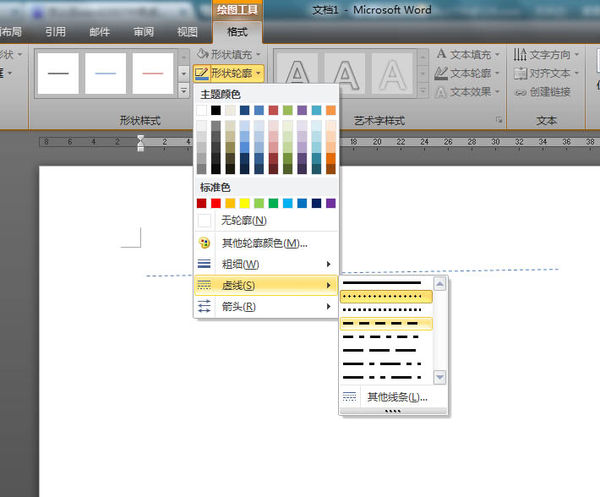Open the Shape Fill dropdown arrow
This screenshot has width=600, height=497.
click(258, 54)
